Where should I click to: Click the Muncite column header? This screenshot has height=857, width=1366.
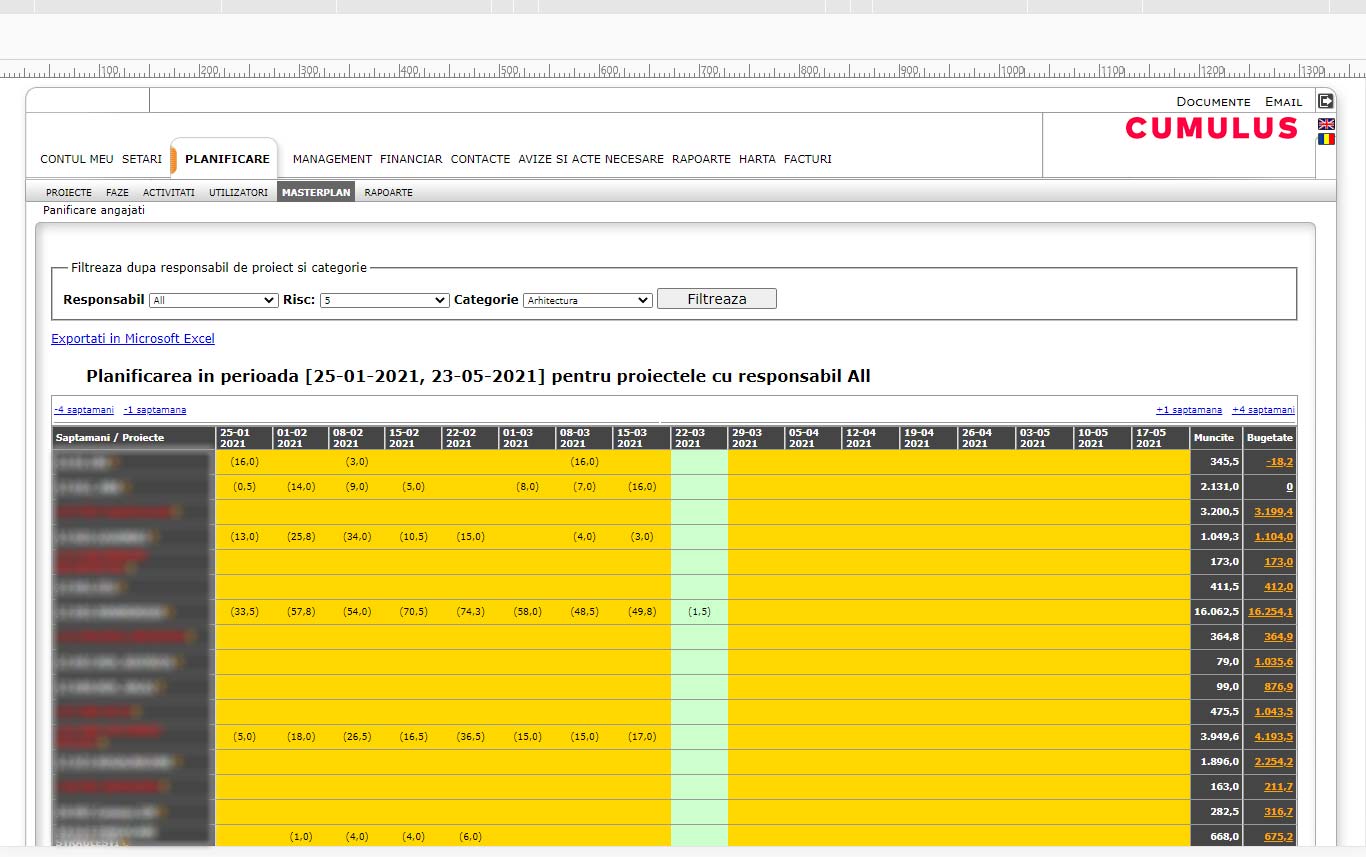[1214, 438]
